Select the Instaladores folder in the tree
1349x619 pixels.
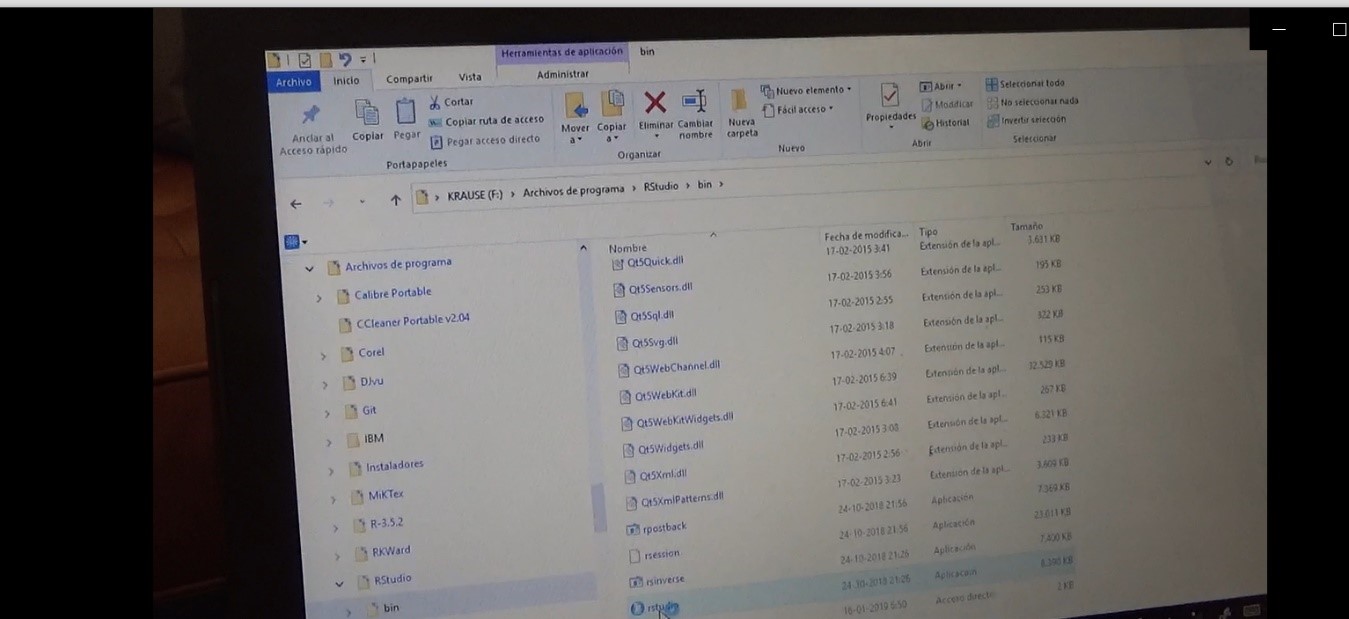(386, 467)
